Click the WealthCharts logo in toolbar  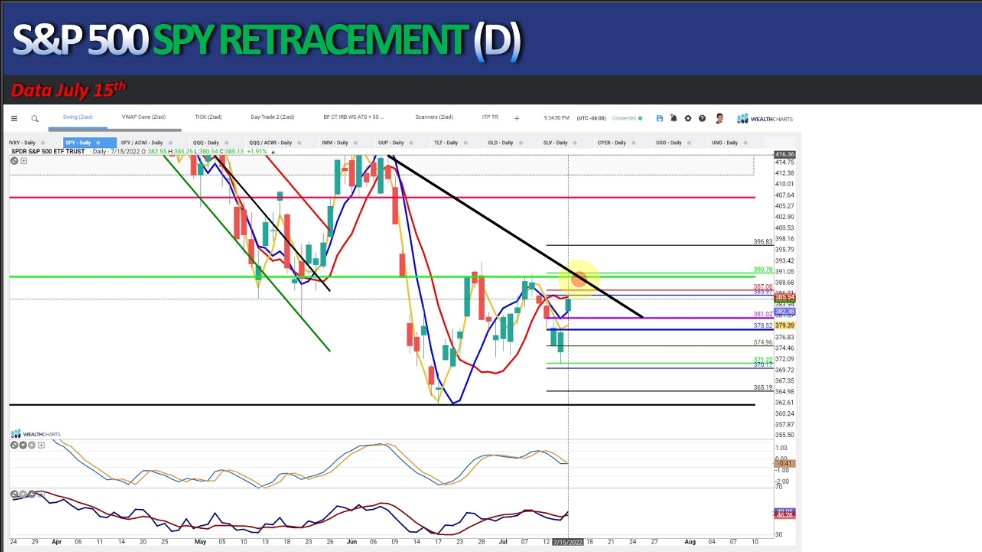765,118
